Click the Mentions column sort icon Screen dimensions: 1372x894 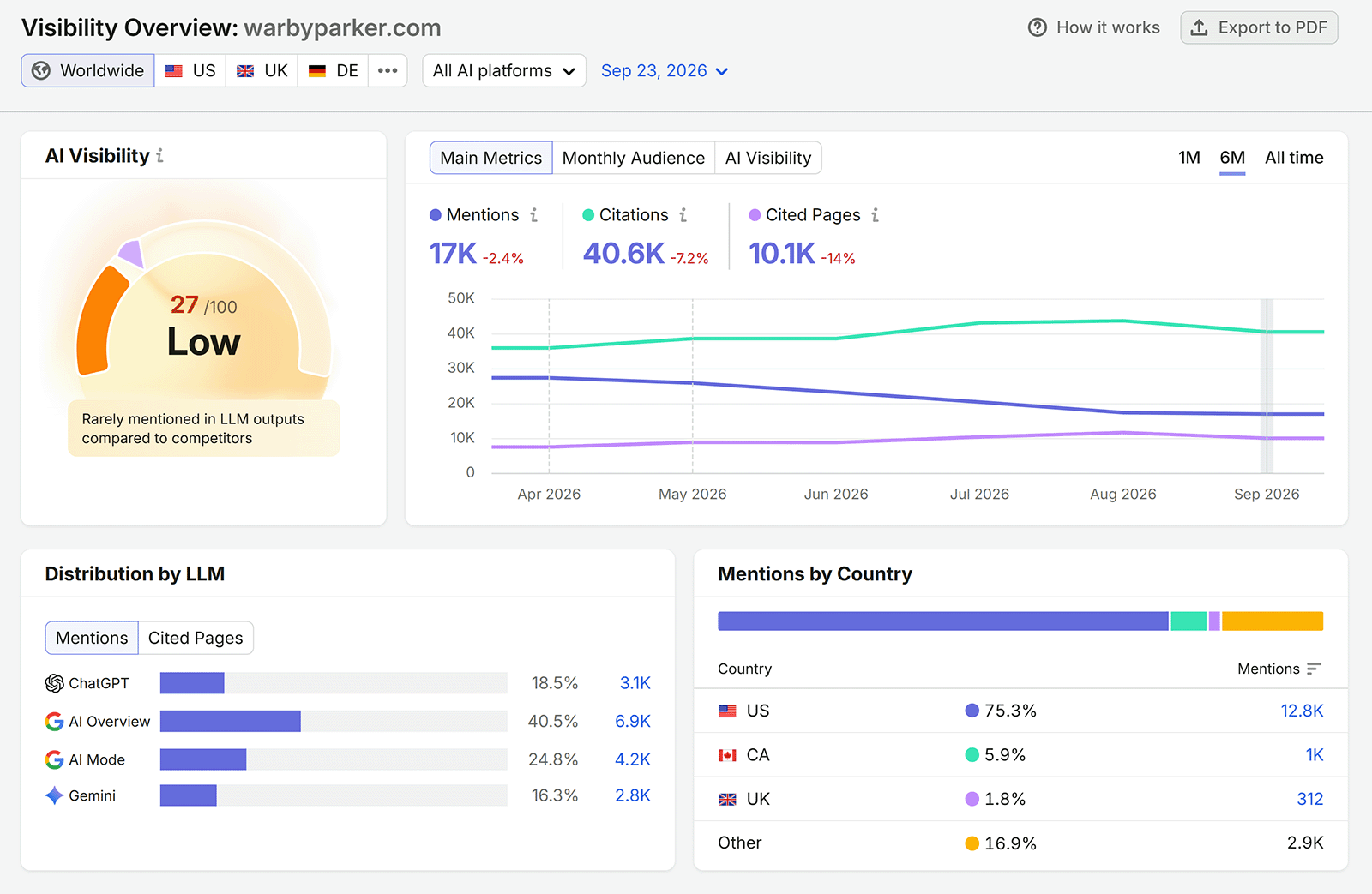pyautogui.click(x=1314, y=669)
